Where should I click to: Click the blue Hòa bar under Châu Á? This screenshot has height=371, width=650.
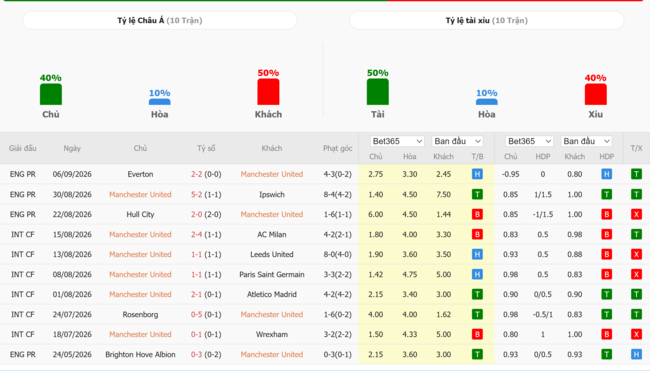click(160, 102)
